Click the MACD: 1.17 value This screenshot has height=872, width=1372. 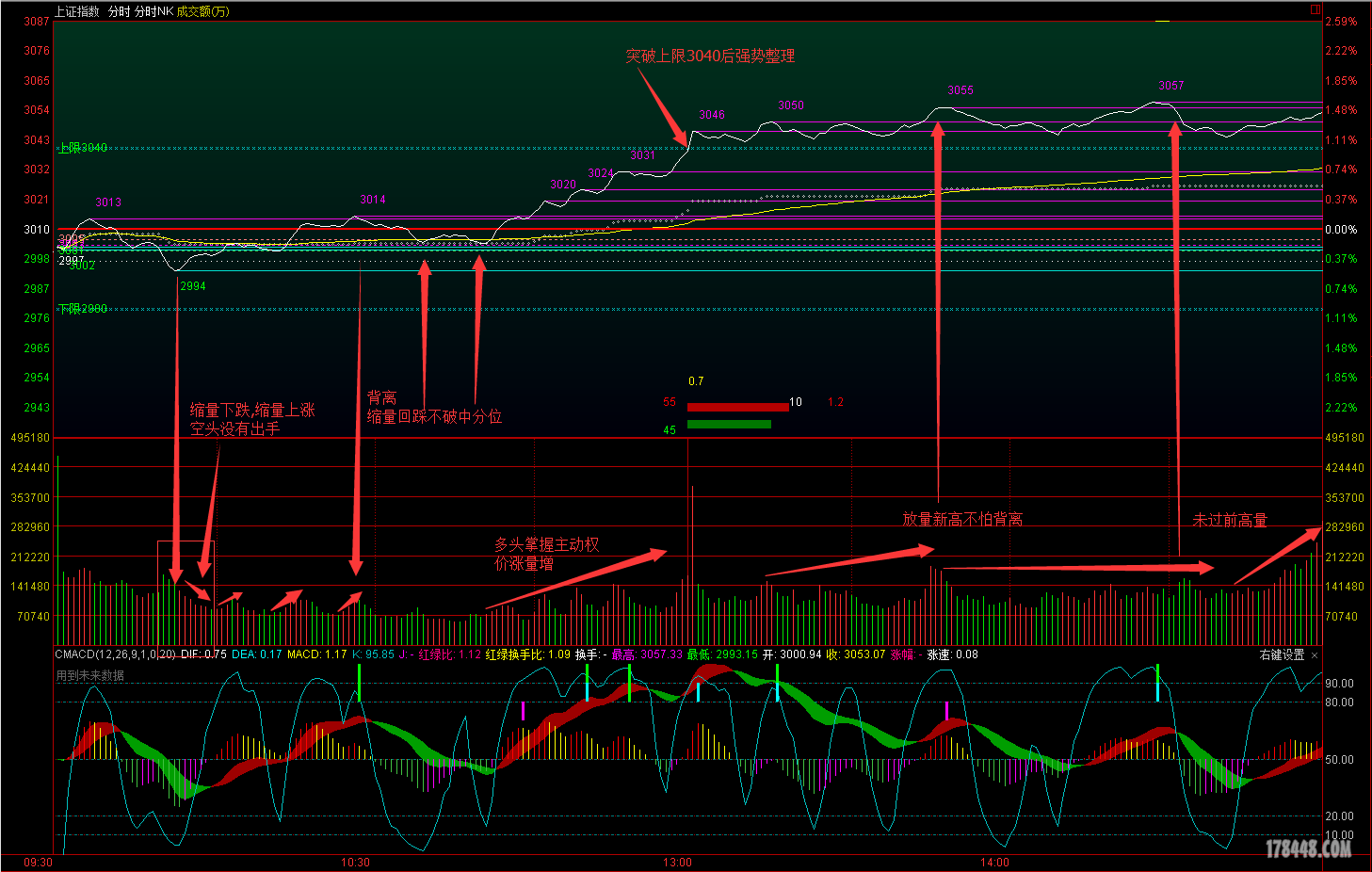click(317, 654)
